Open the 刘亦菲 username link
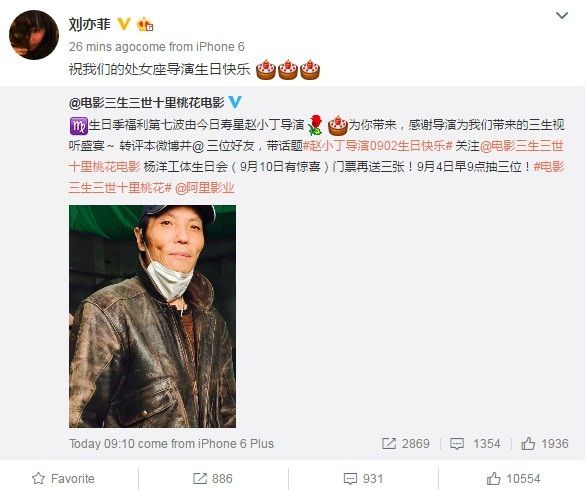The height and width of the screenshot is (491, 585). coord(90,24)
